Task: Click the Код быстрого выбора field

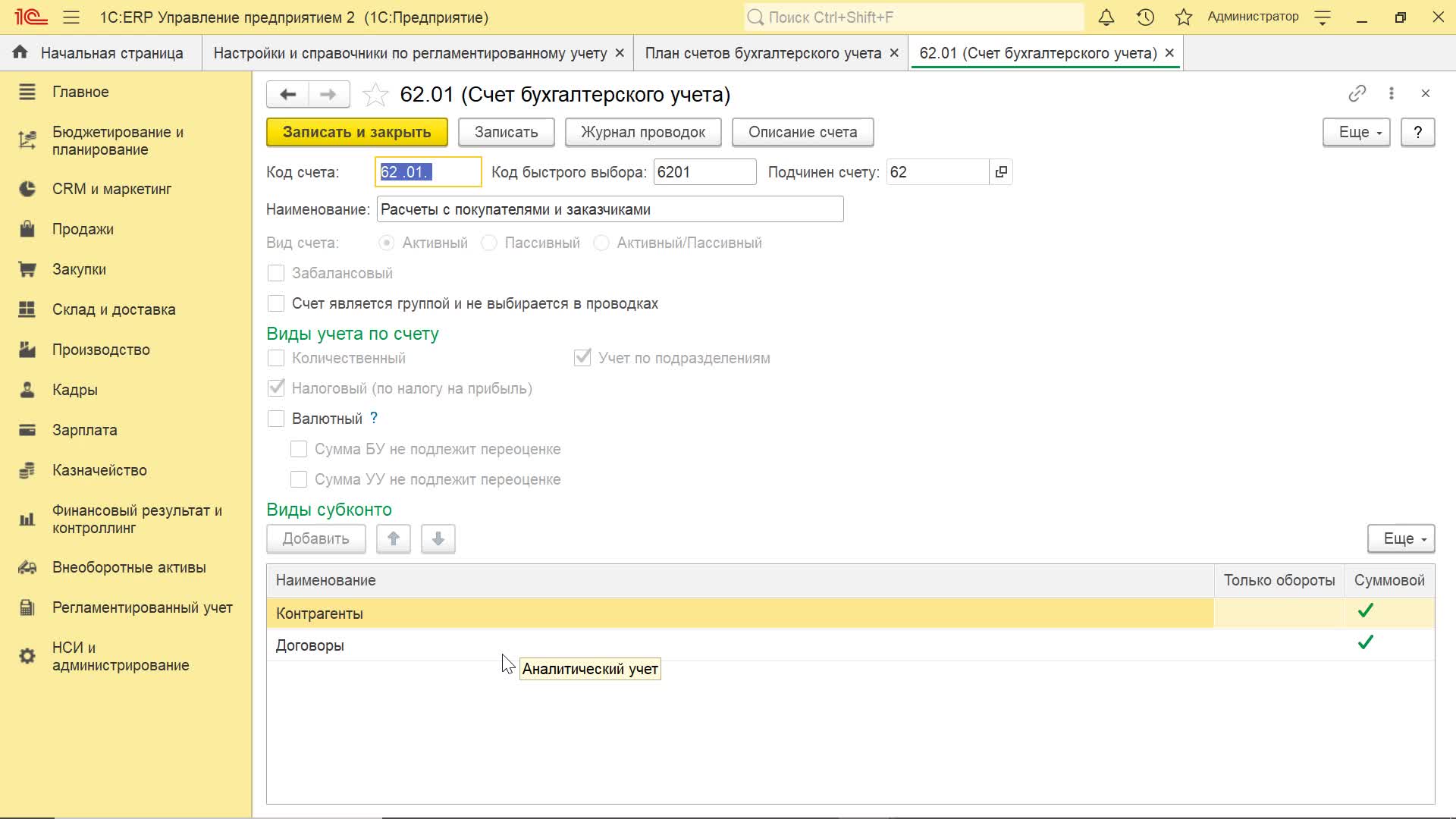Action: pos(705,172)
